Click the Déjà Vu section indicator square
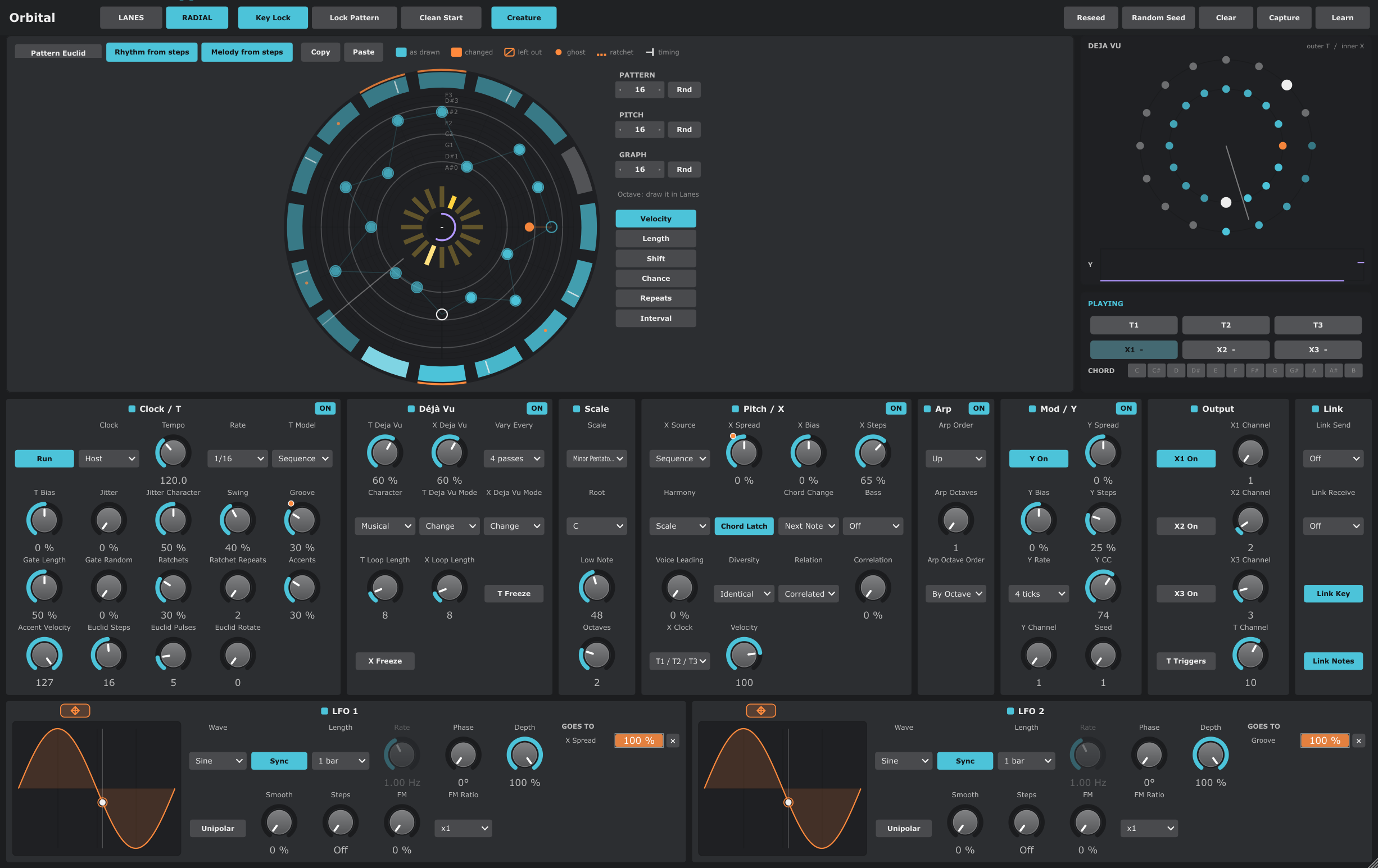The image size is (1378, 868). 411,408
